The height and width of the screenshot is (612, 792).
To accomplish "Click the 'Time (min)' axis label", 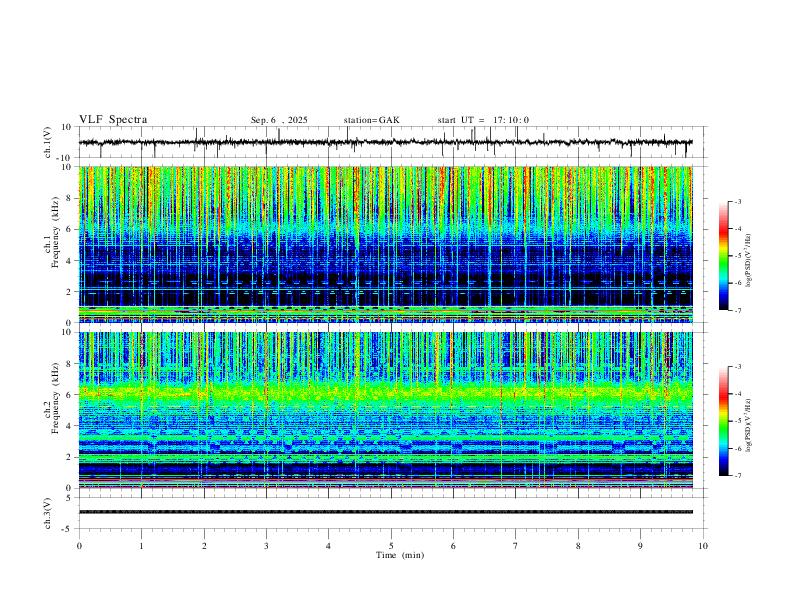I will click(x=400, y=555).
